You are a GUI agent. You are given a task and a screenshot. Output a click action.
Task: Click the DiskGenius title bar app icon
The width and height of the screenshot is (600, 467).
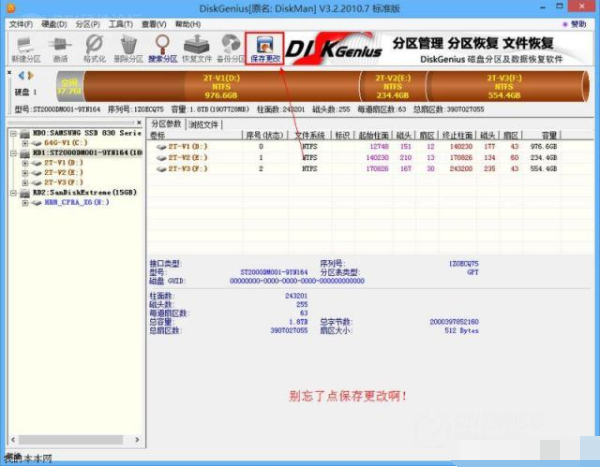click(x=11, y=7)
